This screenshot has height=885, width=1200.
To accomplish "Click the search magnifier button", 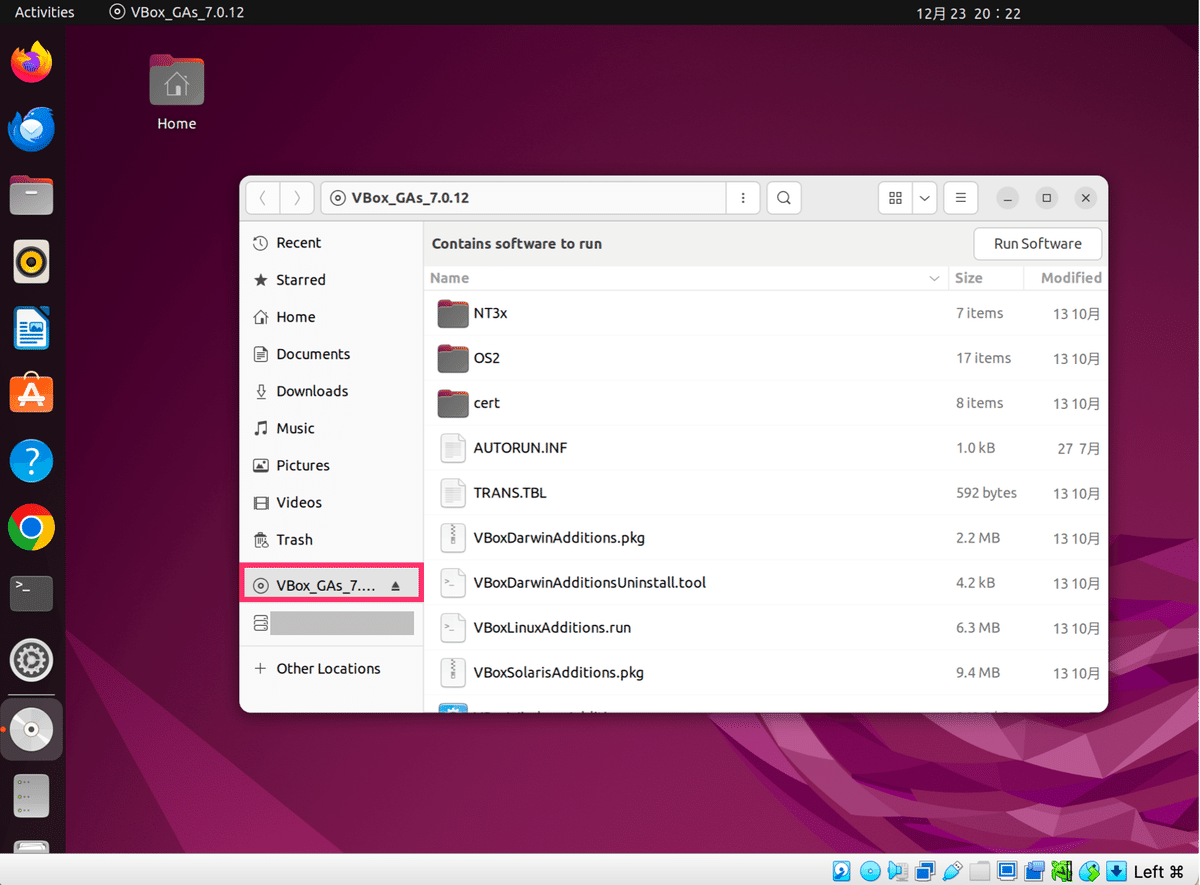I will click(x=784, y=198).
